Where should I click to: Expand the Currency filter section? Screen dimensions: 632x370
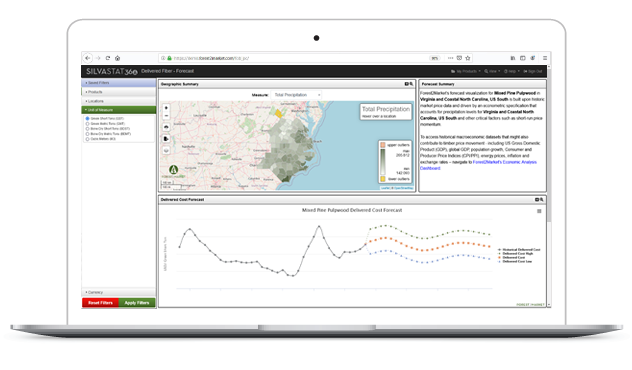(118, 292)
